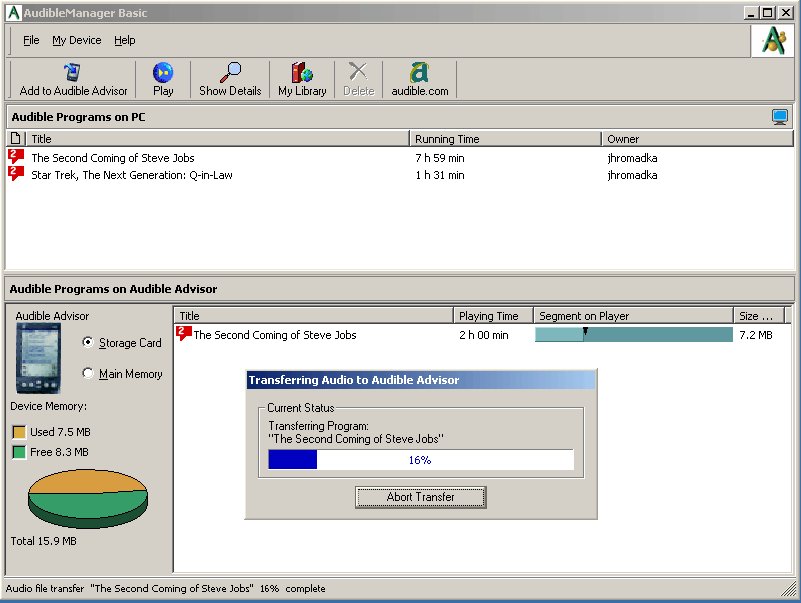Click the resize grip in the status bar corner
Viewport: 801px width, 603px height.
tap(788, 588)
